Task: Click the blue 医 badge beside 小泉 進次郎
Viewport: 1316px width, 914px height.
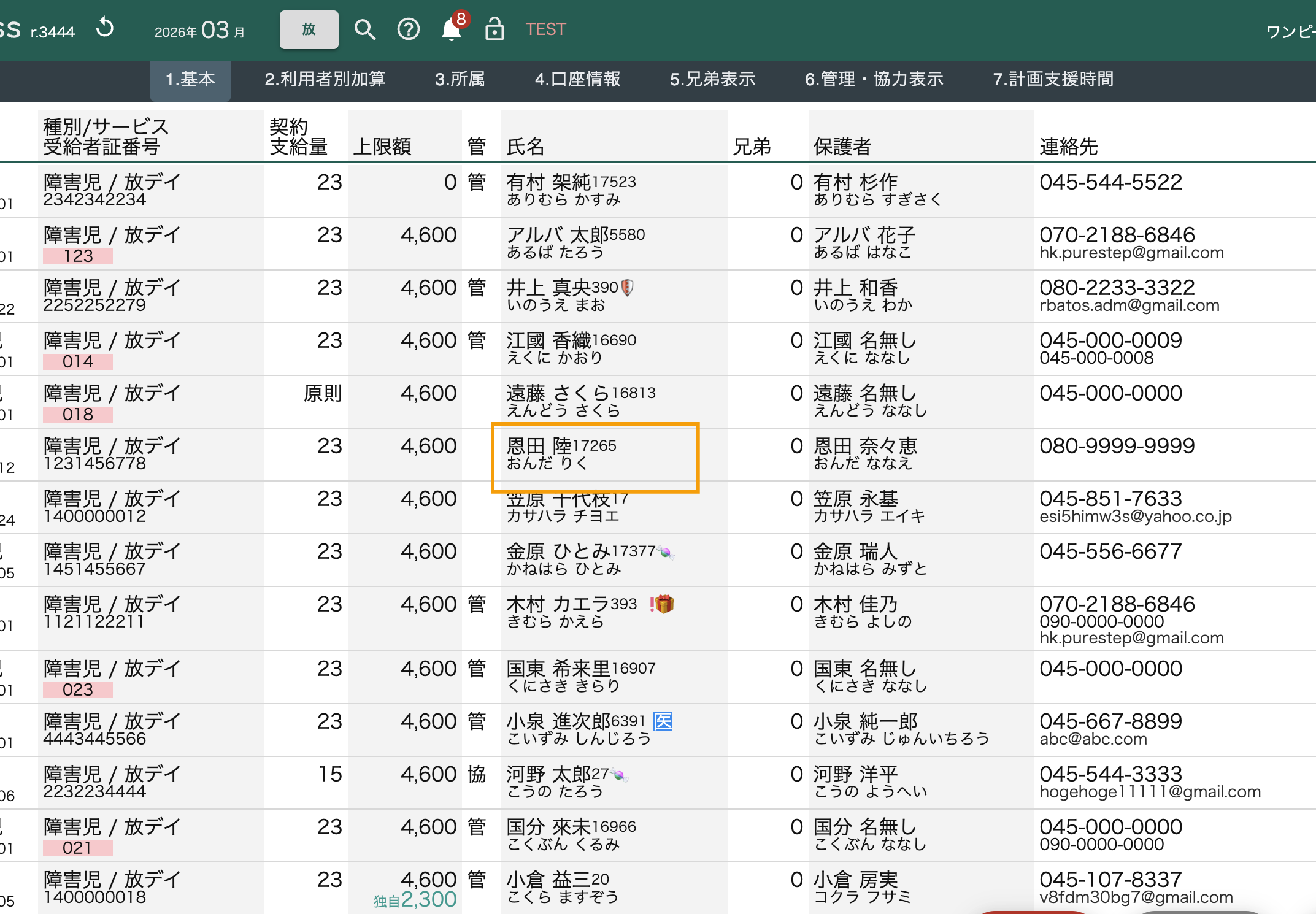Action: point(663,721)
